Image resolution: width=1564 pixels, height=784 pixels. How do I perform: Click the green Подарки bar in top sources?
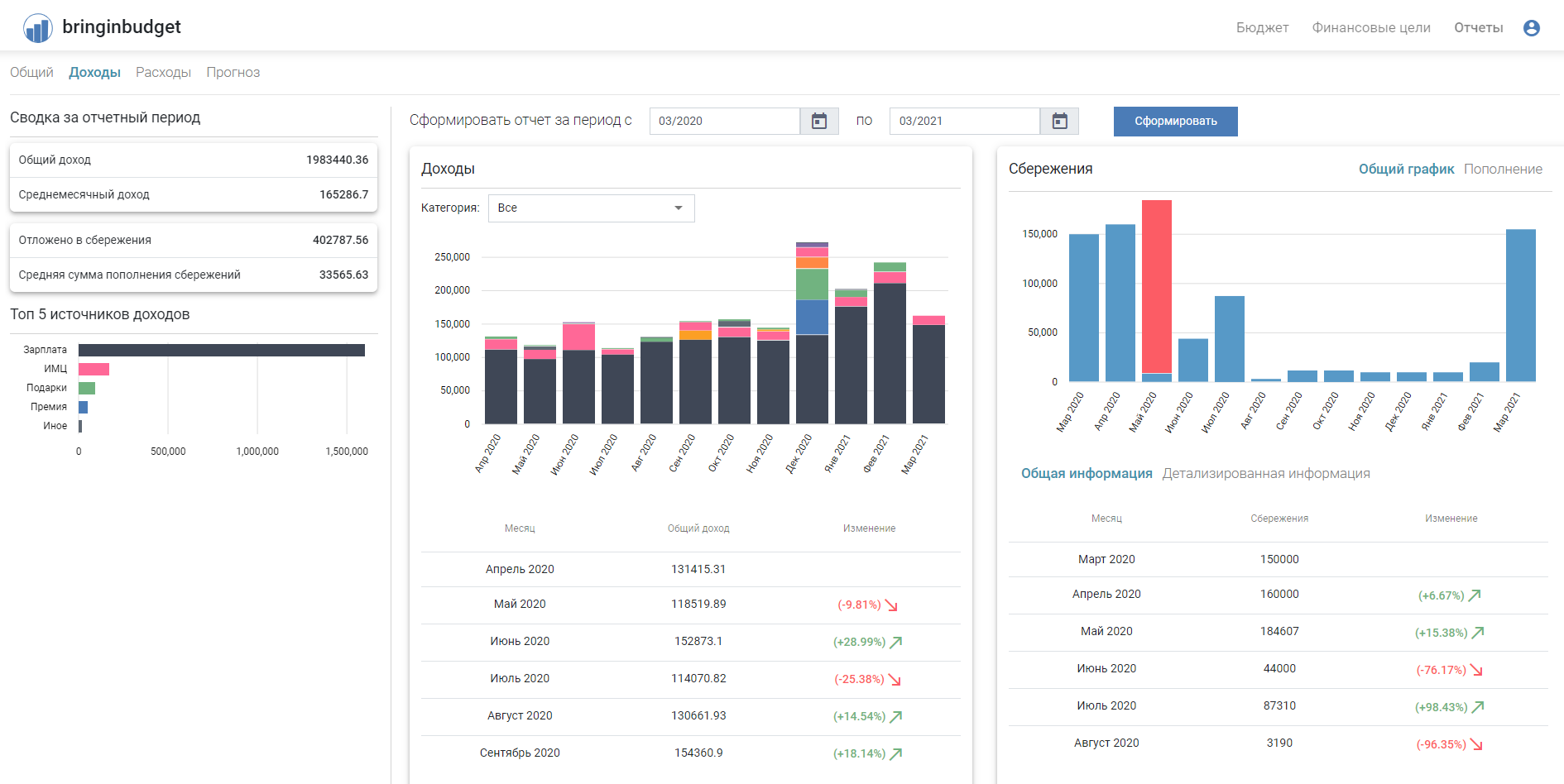pos(87,389)
